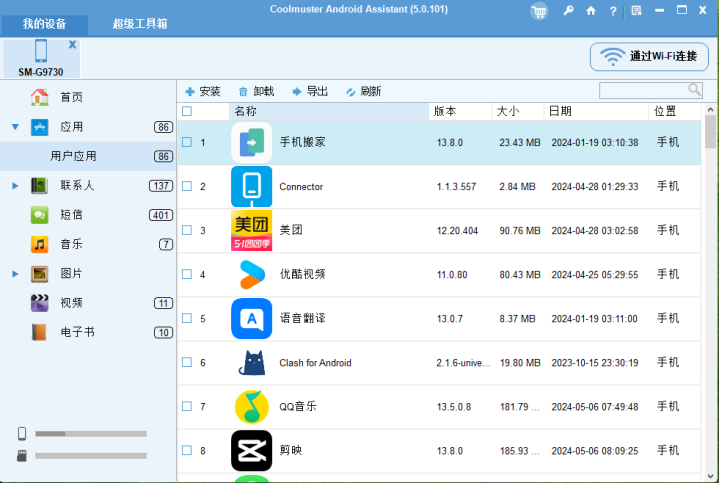
Task: Click the 语音翻译 app icon
Action: click(x=251, y=318)
